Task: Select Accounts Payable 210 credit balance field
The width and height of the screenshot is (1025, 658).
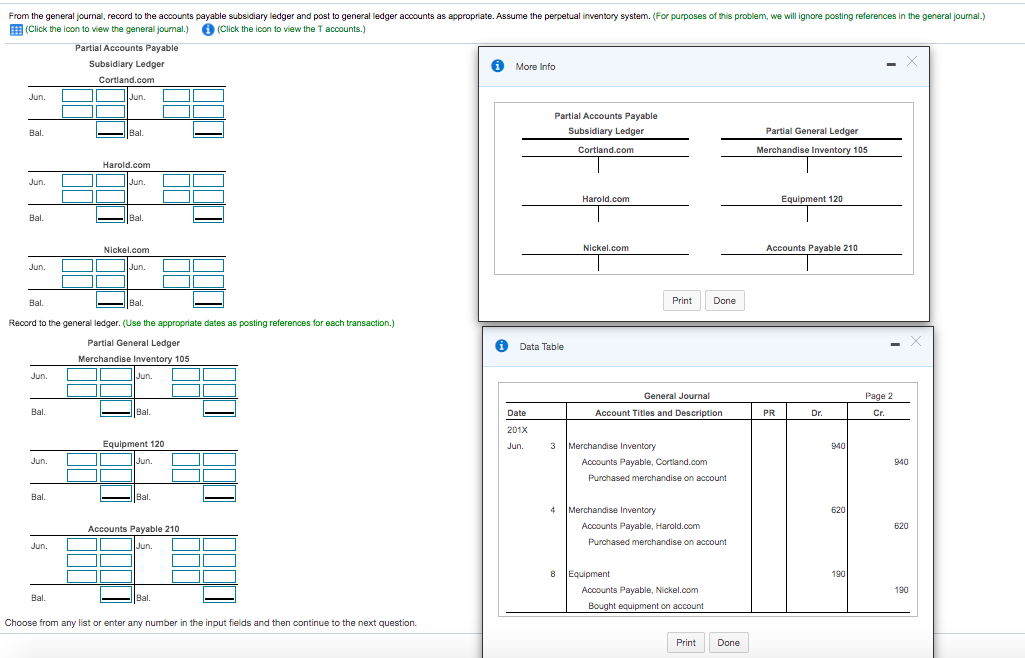Action: [x=219, y=595]
